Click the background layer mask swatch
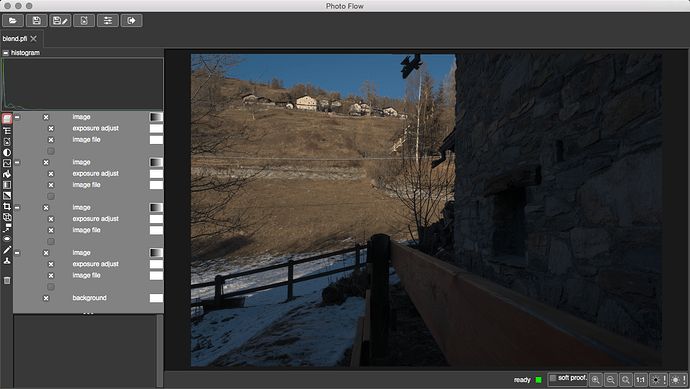The height and width of the screenshot is (389, 690). [x=156, y=298]
